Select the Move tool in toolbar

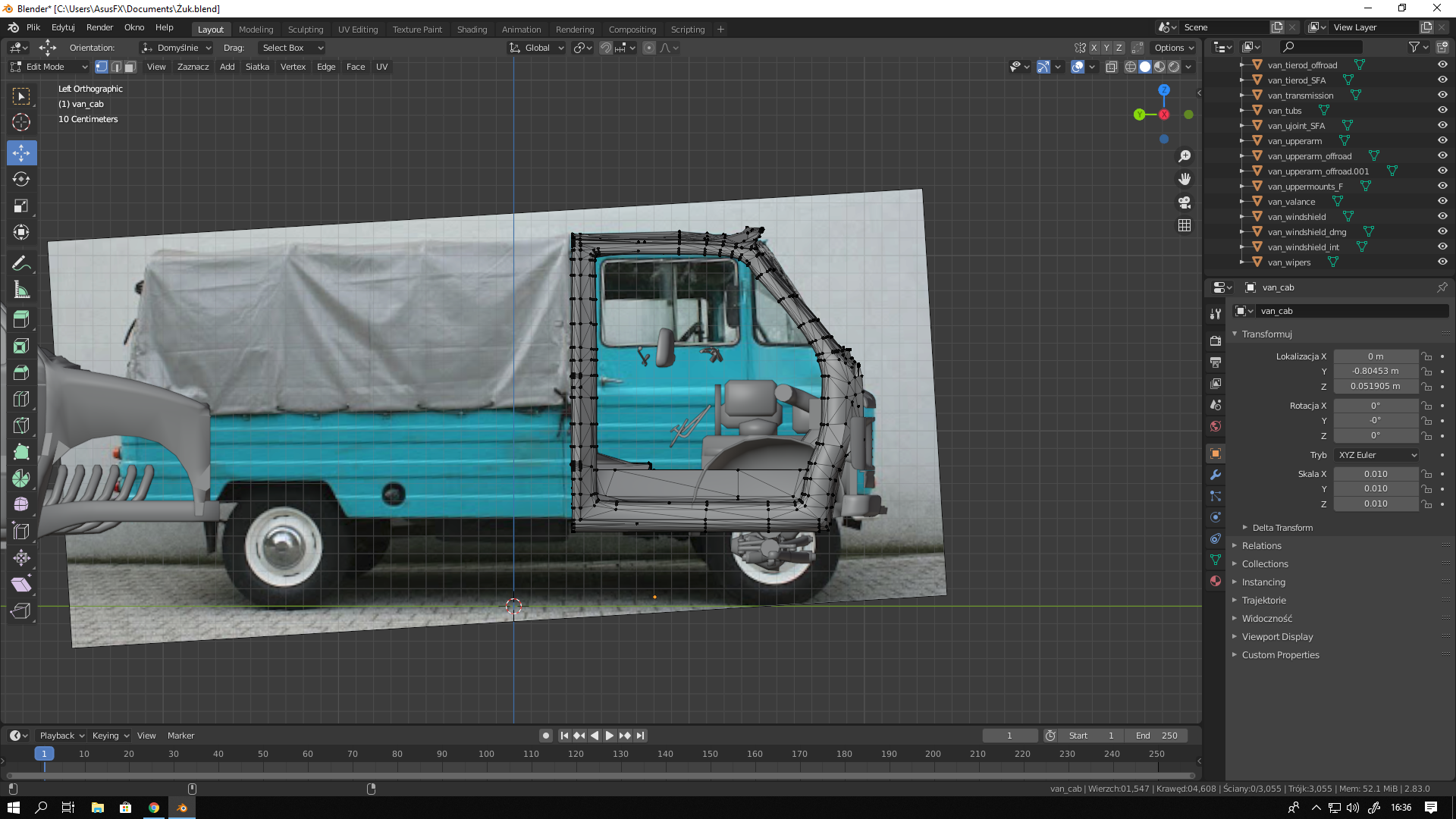[21, 152]
